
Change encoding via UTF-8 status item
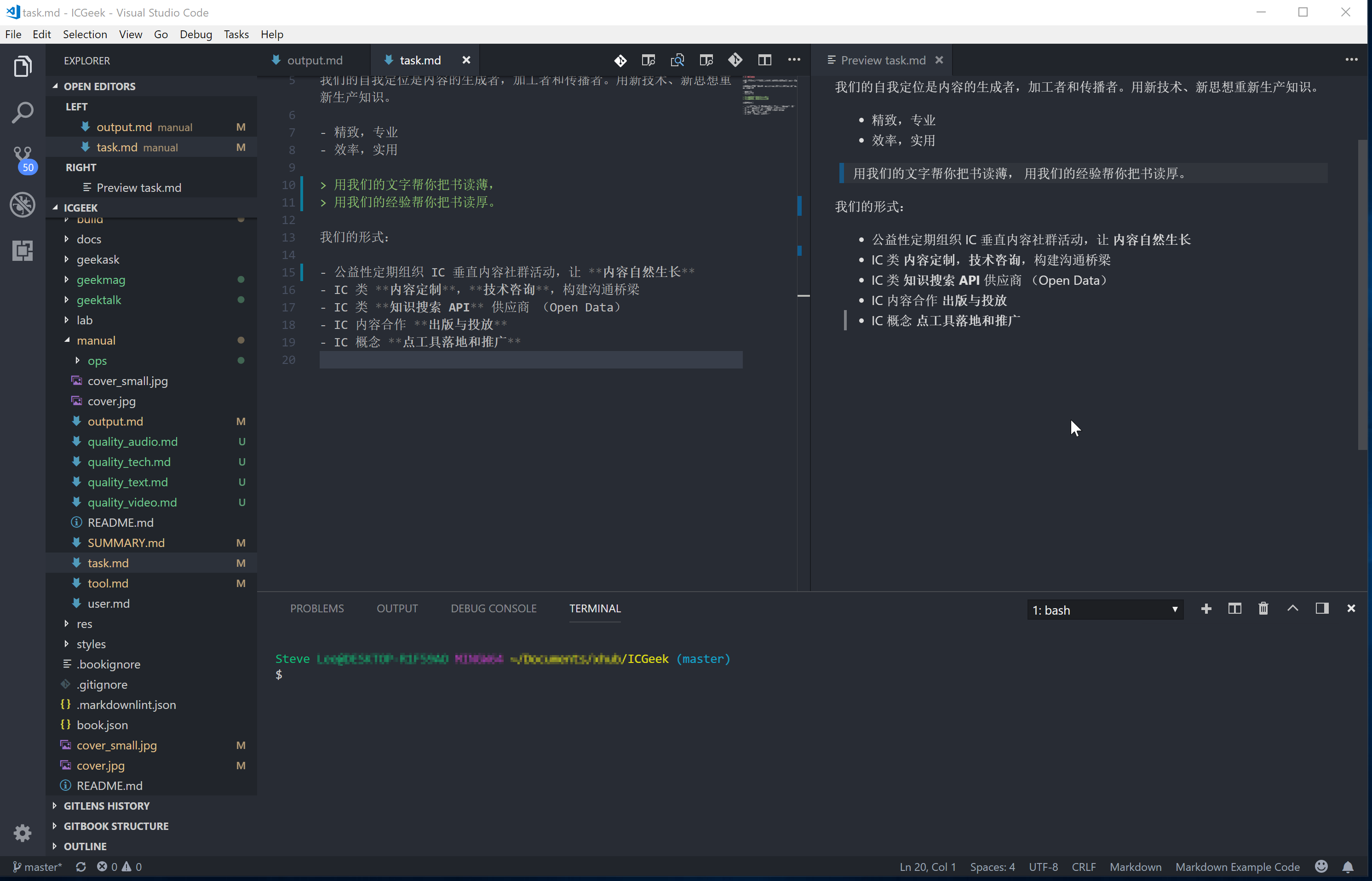point(1043,867)
